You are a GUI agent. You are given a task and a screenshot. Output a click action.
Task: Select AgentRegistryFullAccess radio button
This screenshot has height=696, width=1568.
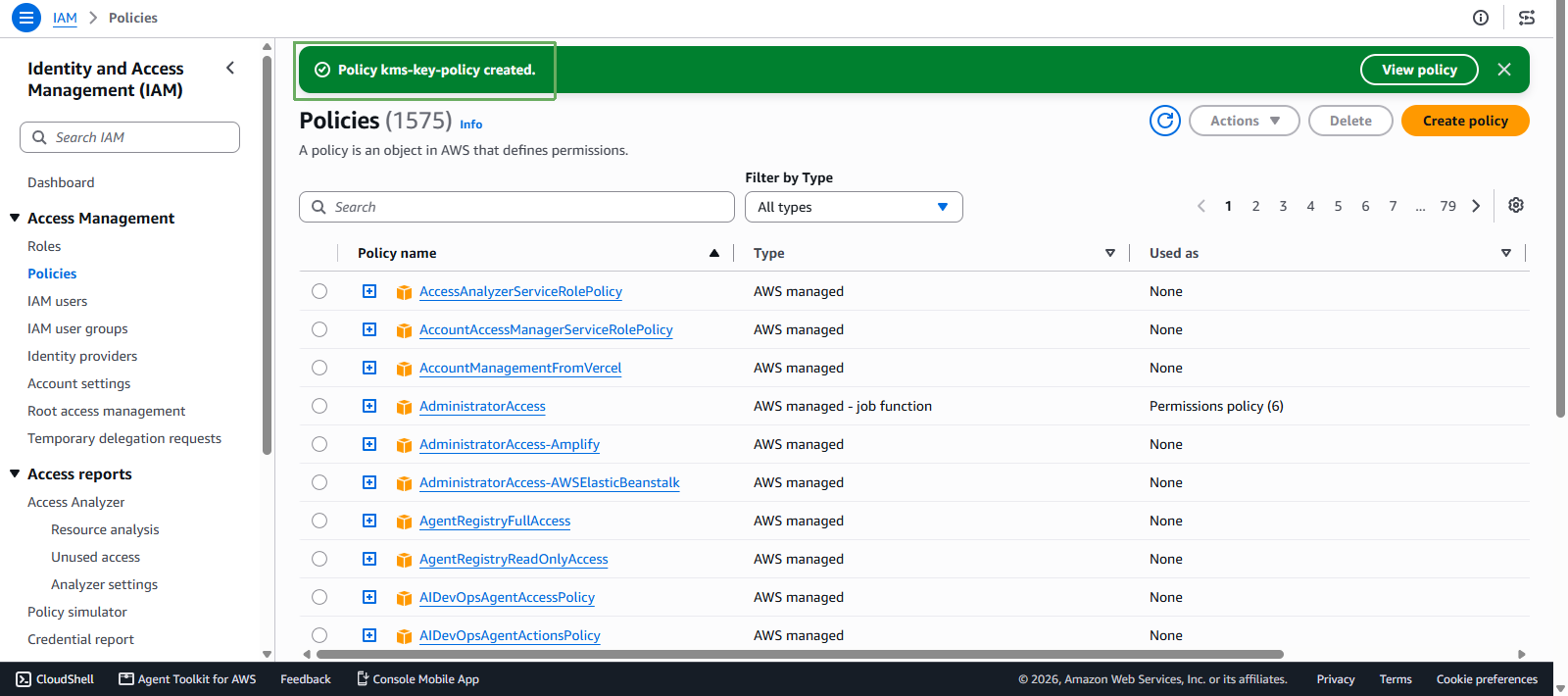(319, 521)
